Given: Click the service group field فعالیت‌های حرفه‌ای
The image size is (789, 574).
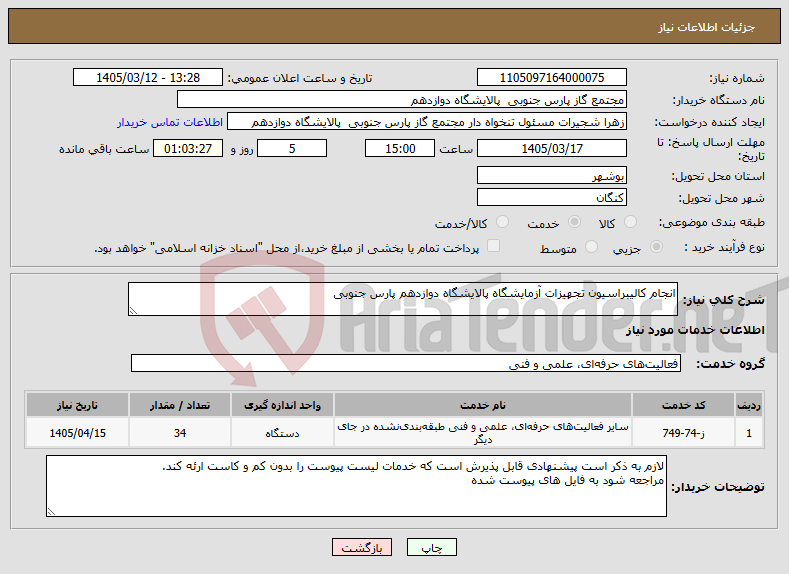Looking at the screenshot, I should pyautogui.click(x=406, y=363).
